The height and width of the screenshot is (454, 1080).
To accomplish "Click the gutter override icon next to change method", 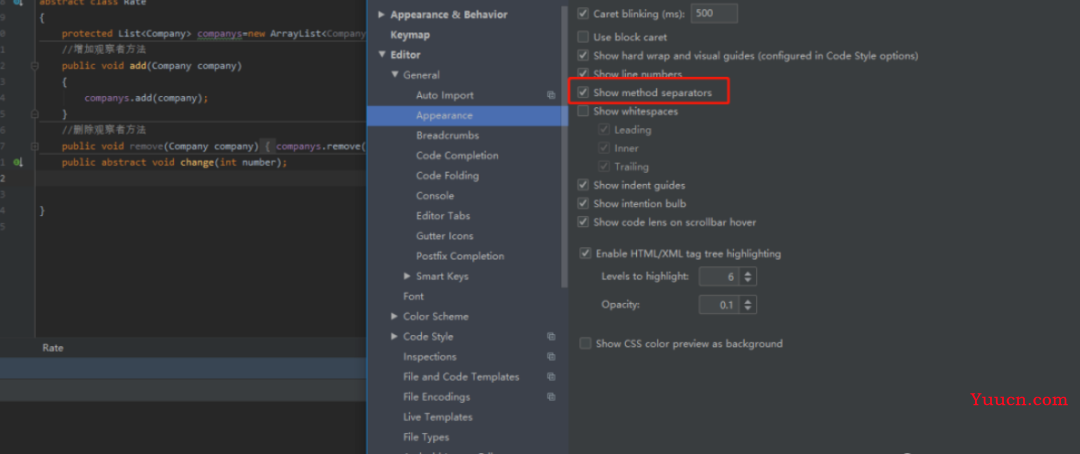I will pyautogui.click(x=18, y=162).
